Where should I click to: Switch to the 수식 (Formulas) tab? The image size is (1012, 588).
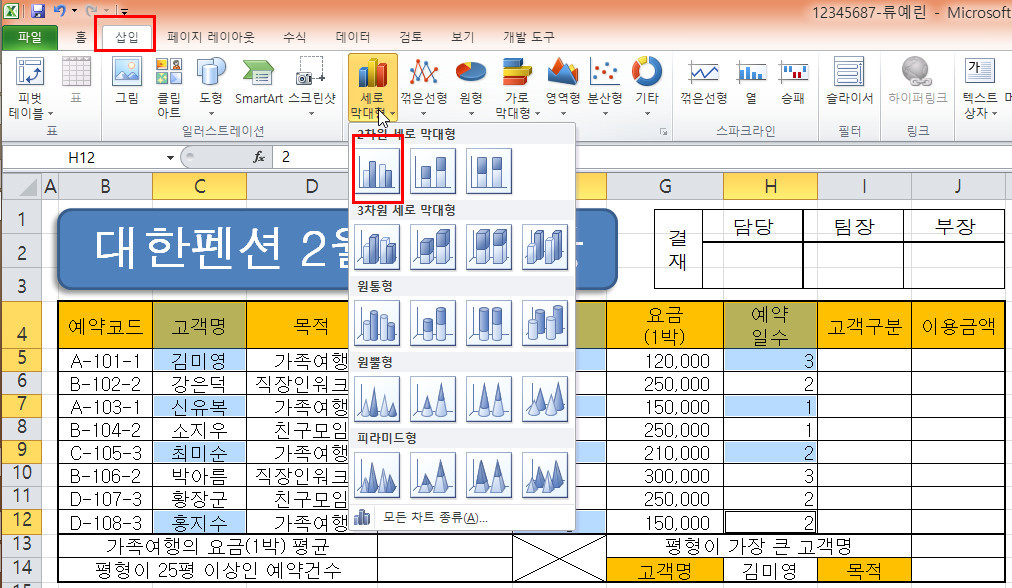pos(294,37)
